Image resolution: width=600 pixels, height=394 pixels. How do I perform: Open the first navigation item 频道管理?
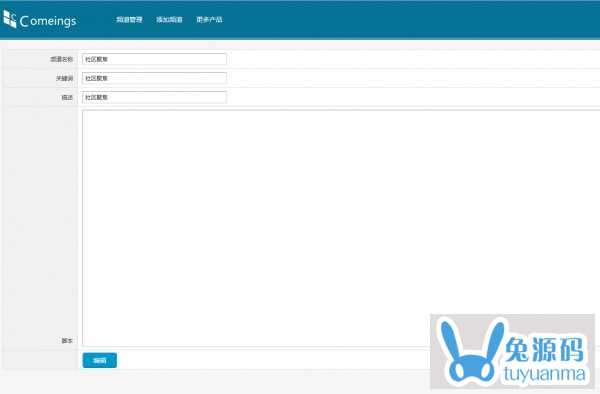(129, 20)
